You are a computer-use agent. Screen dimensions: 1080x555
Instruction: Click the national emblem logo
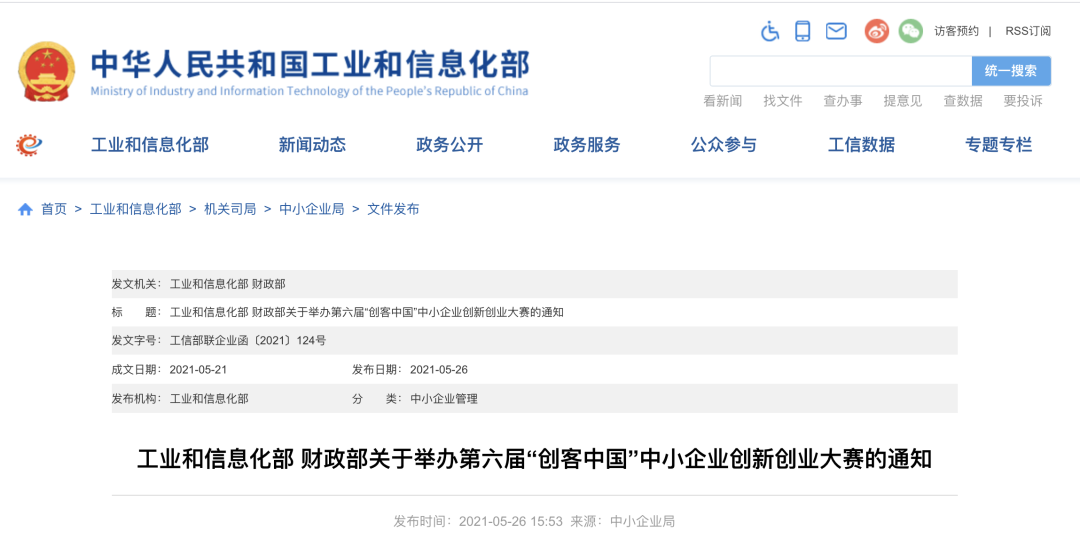coord(47,72)
